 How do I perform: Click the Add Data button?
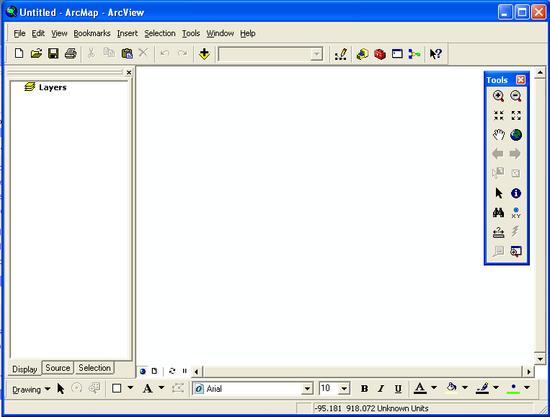point(204,54)
